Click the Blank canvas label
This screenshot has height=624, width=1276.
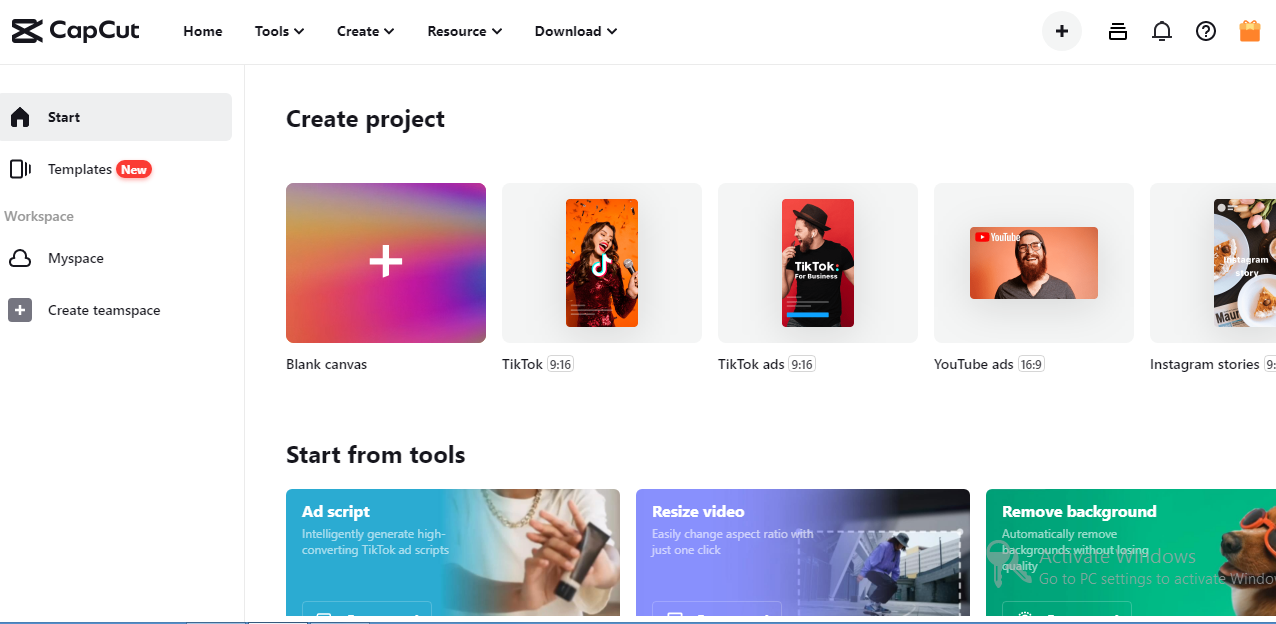326,364
